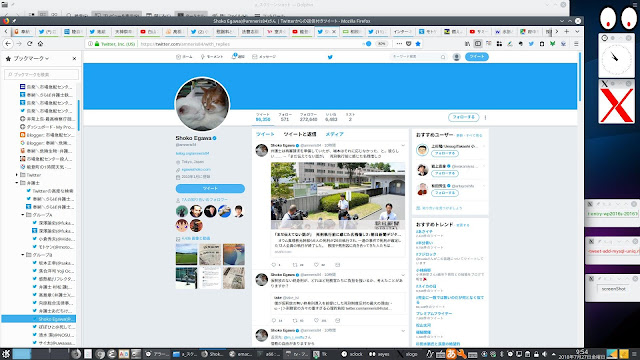Click the bookmarks search field
The image size is (640, 360).
point(41,75)
